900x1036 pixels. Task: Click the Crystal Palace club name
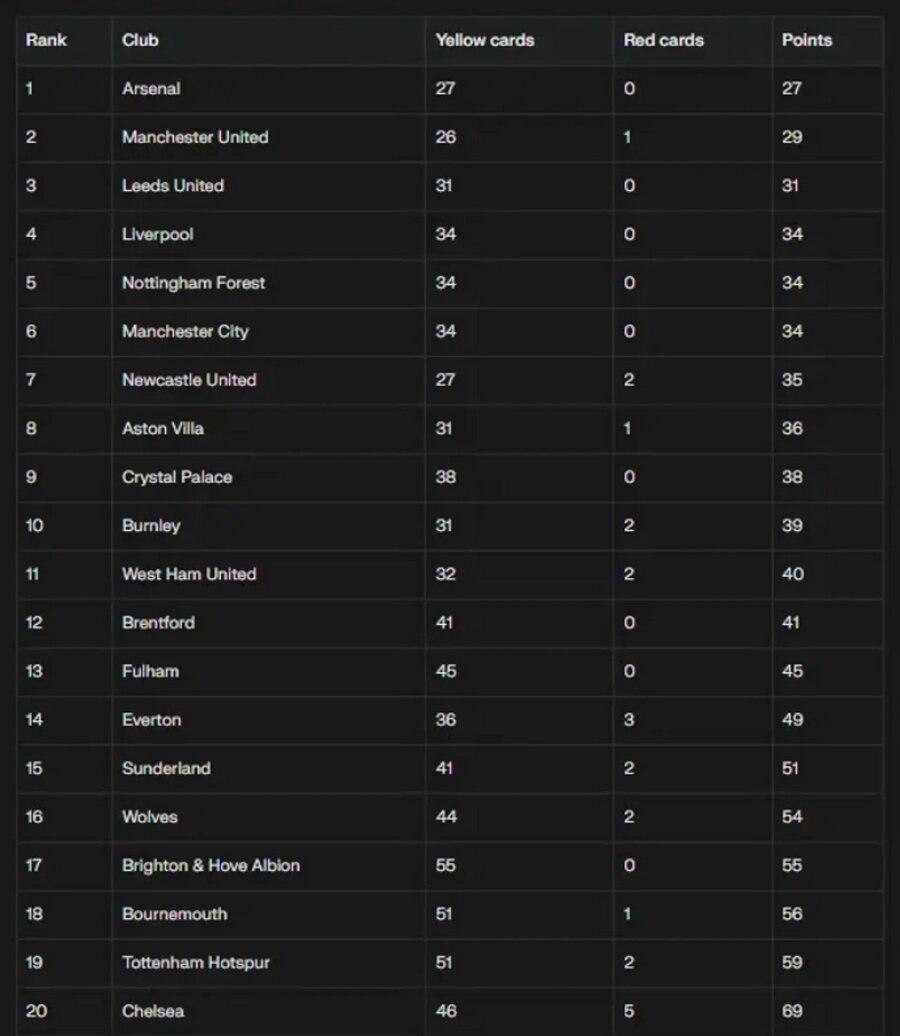tap(177, 477)
